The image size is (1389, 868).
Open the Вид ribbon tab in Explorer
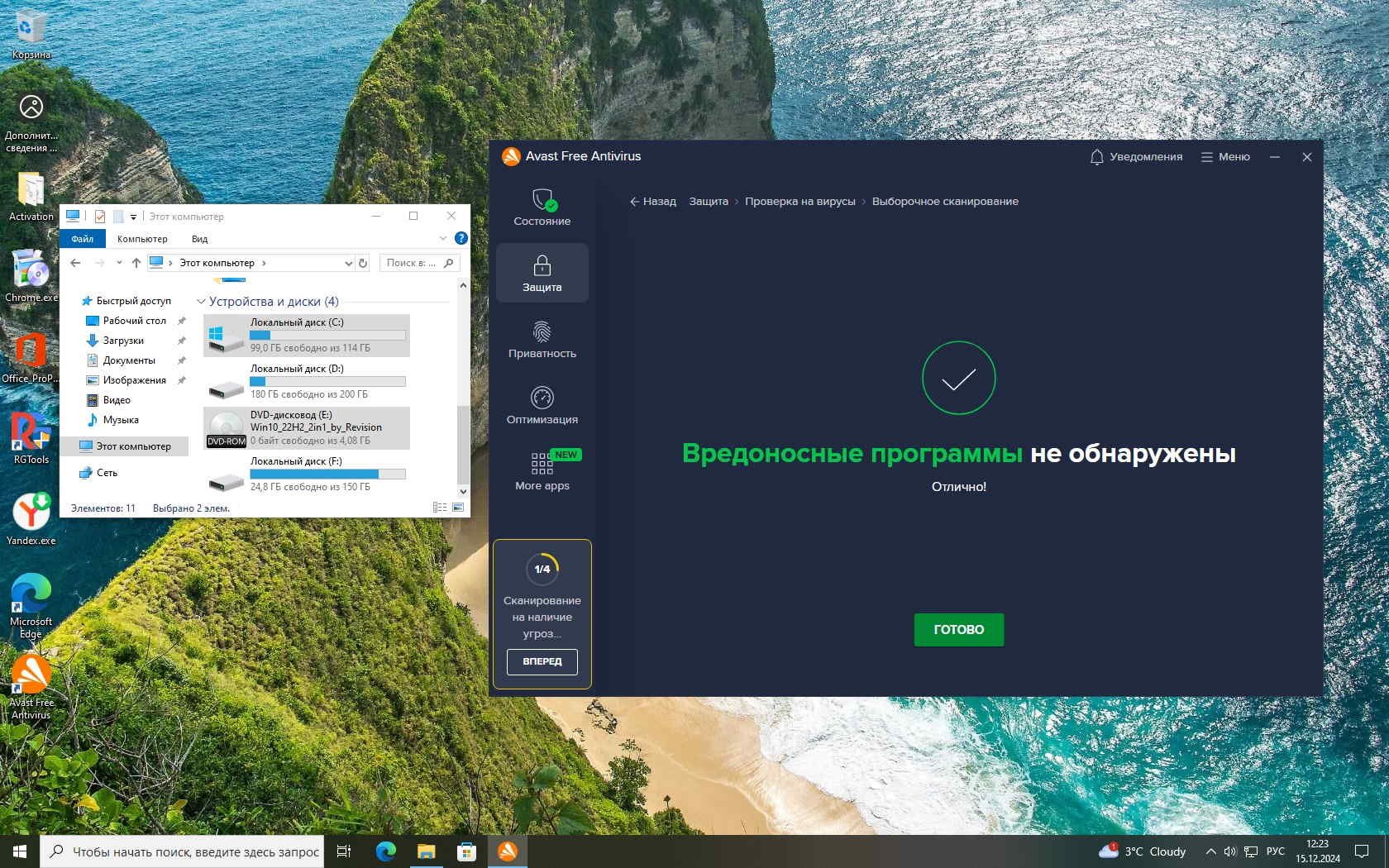pyautogui.click(x=199, y=239)
